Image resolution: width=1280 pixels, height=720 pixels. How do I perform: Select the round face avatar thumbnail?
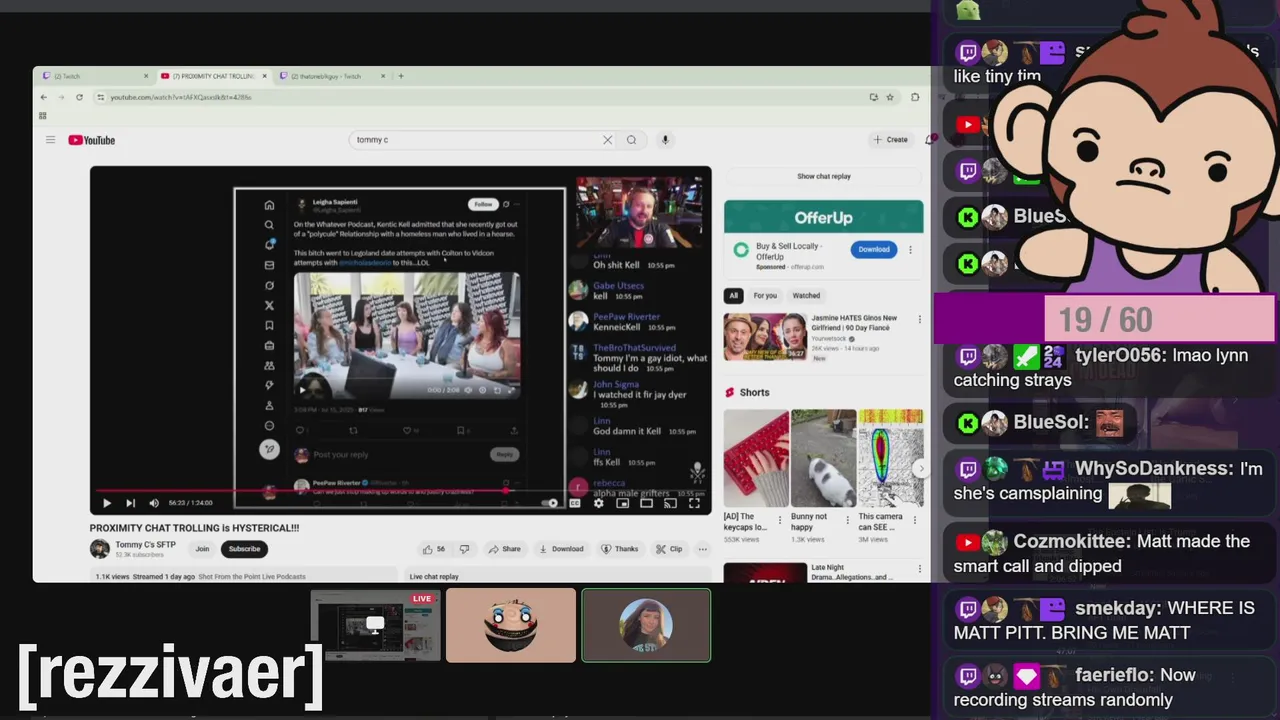tap(511, 626)
